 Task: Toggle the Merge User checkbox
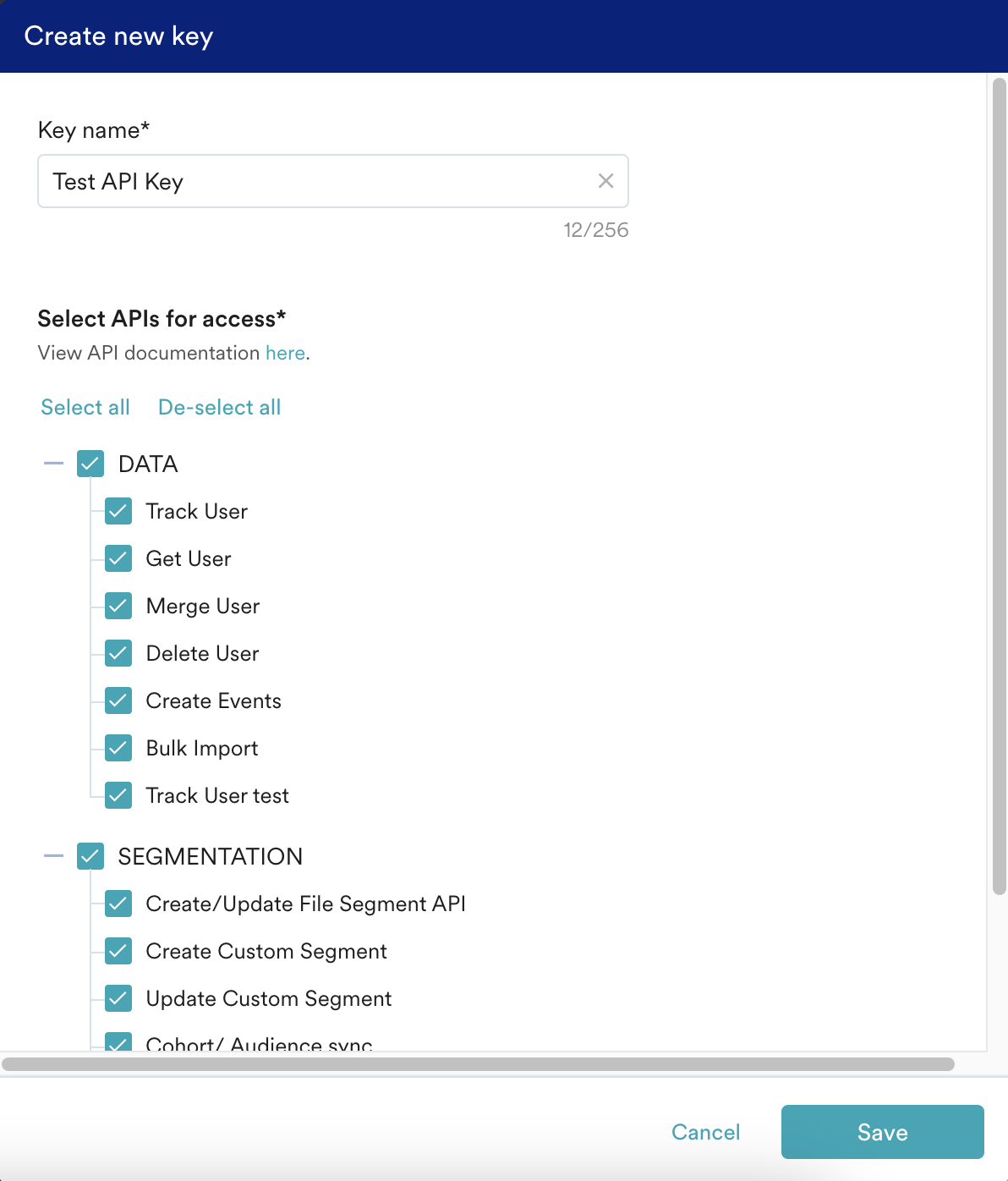click(118, 606)
